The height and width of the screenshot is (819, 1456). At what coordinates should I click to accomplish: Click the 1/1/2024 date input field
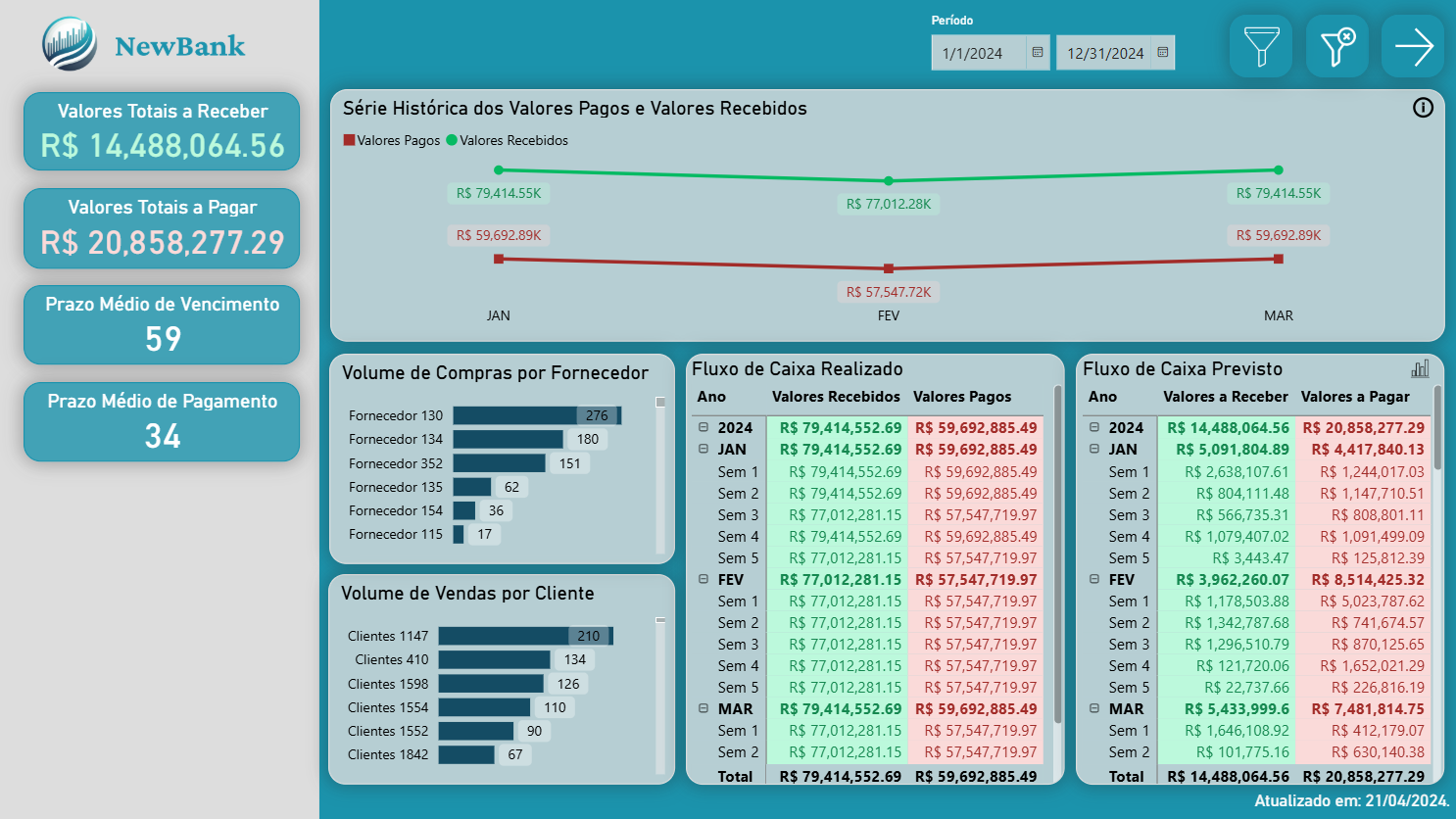pos(978,52)
